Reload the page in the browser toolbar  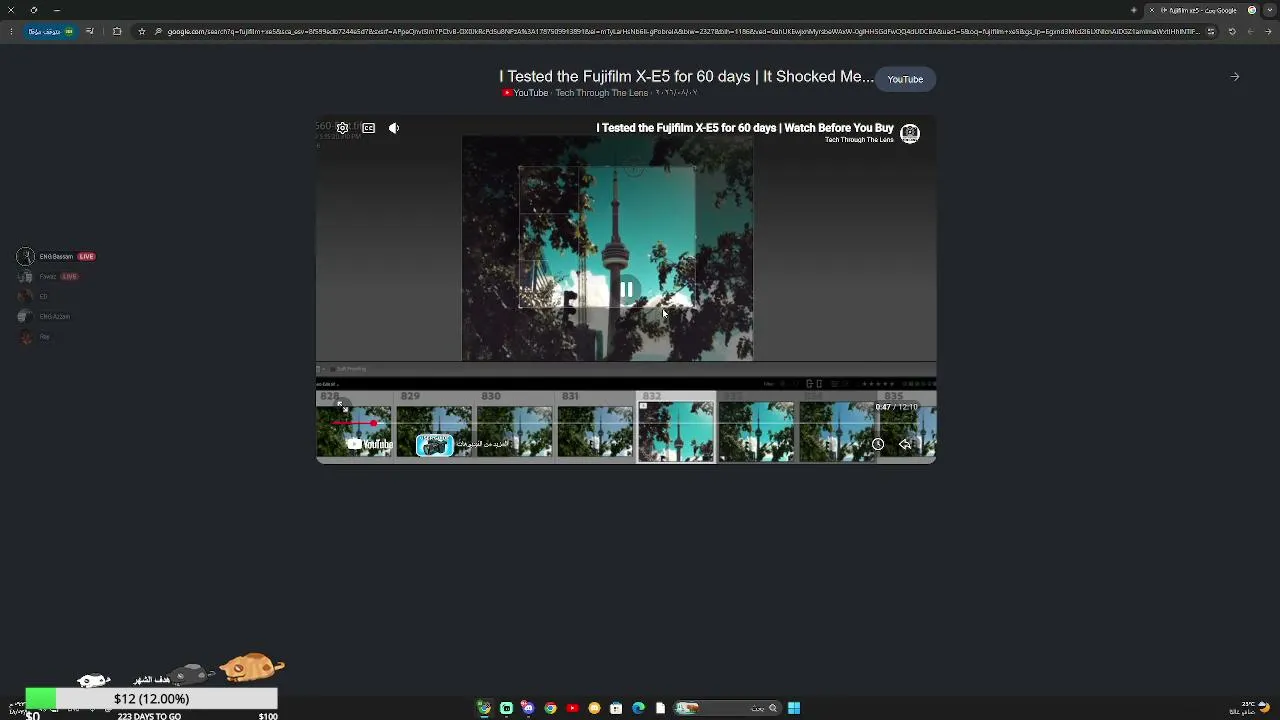click(1232, 31)
